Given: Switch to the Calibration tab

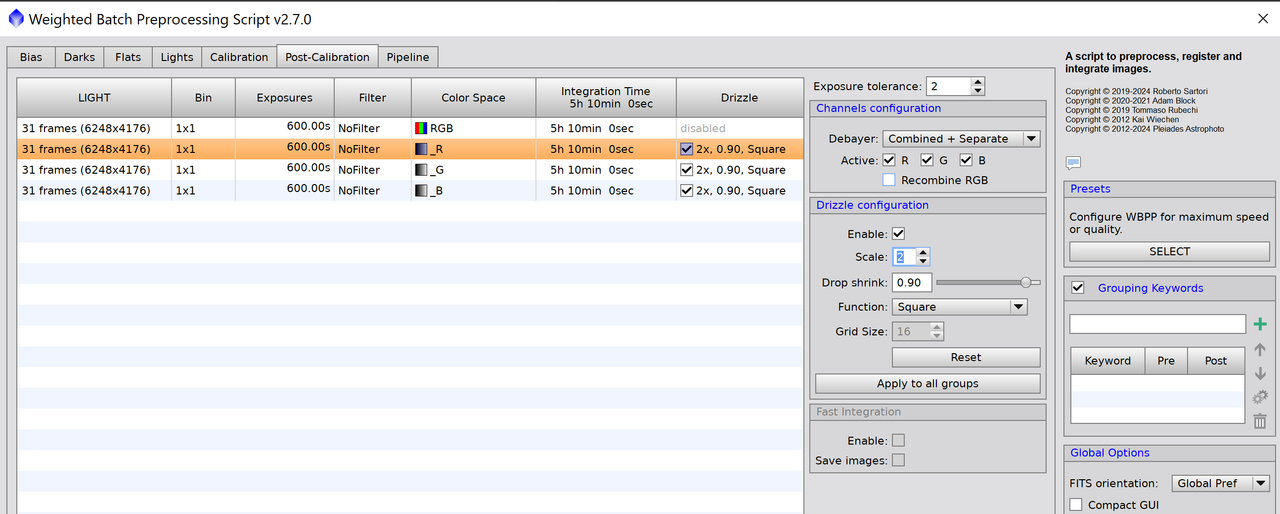Looking at the screenshot, I should pos(239,57).
